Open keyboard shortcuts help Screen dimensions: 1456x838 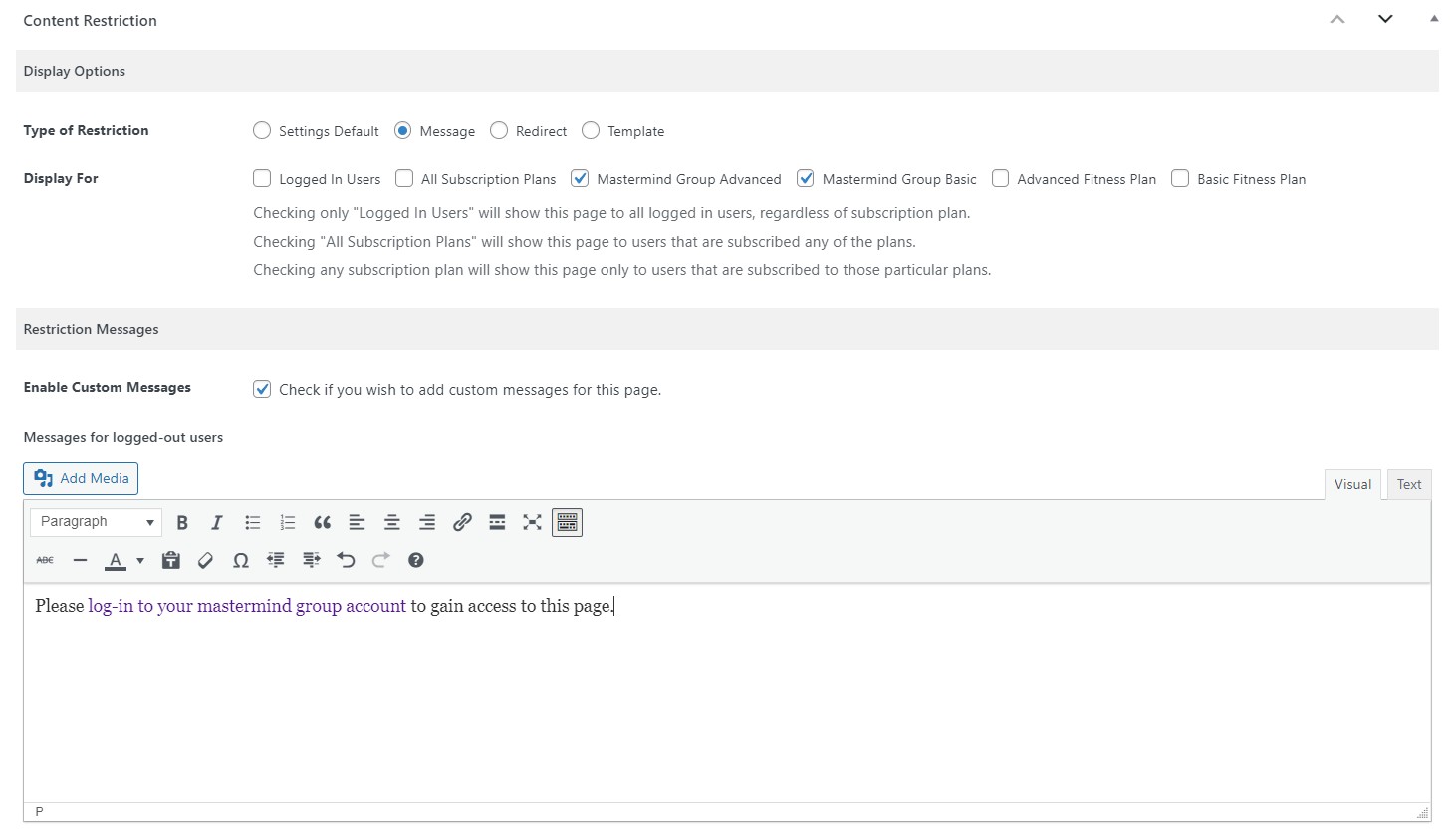pyautogui.click(x=416, y=560)
